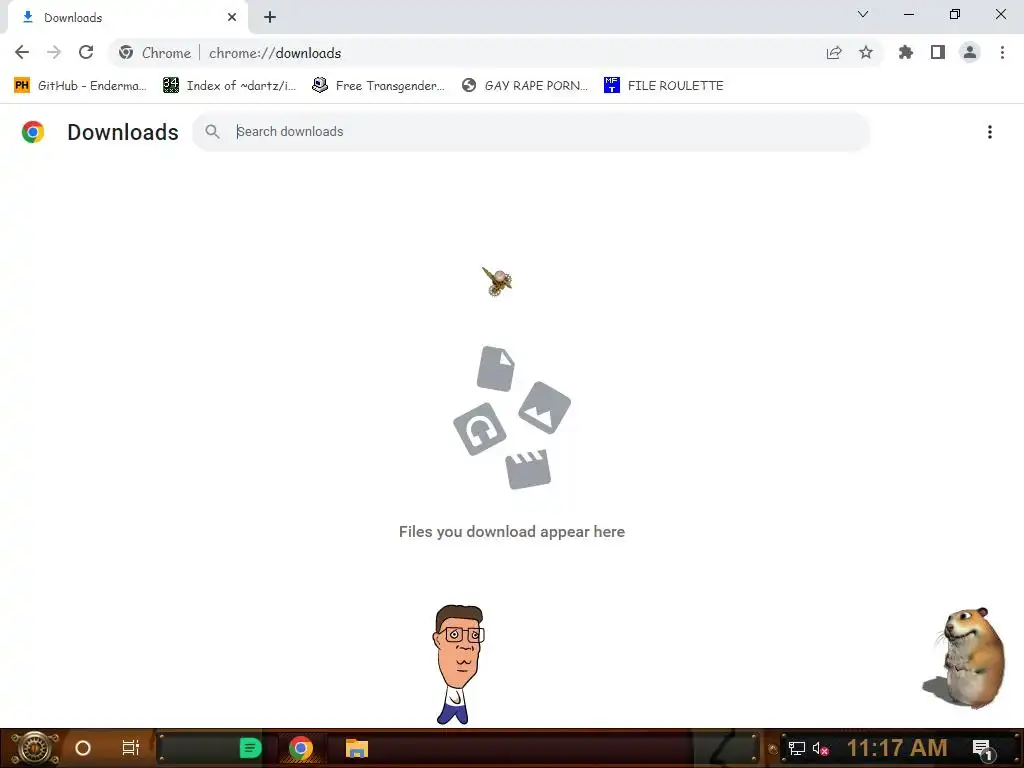The width and height of the screenshot is (1024, 768).
Task: Open the Downloads page more actions menu
Action: click(x=990, y=132)
